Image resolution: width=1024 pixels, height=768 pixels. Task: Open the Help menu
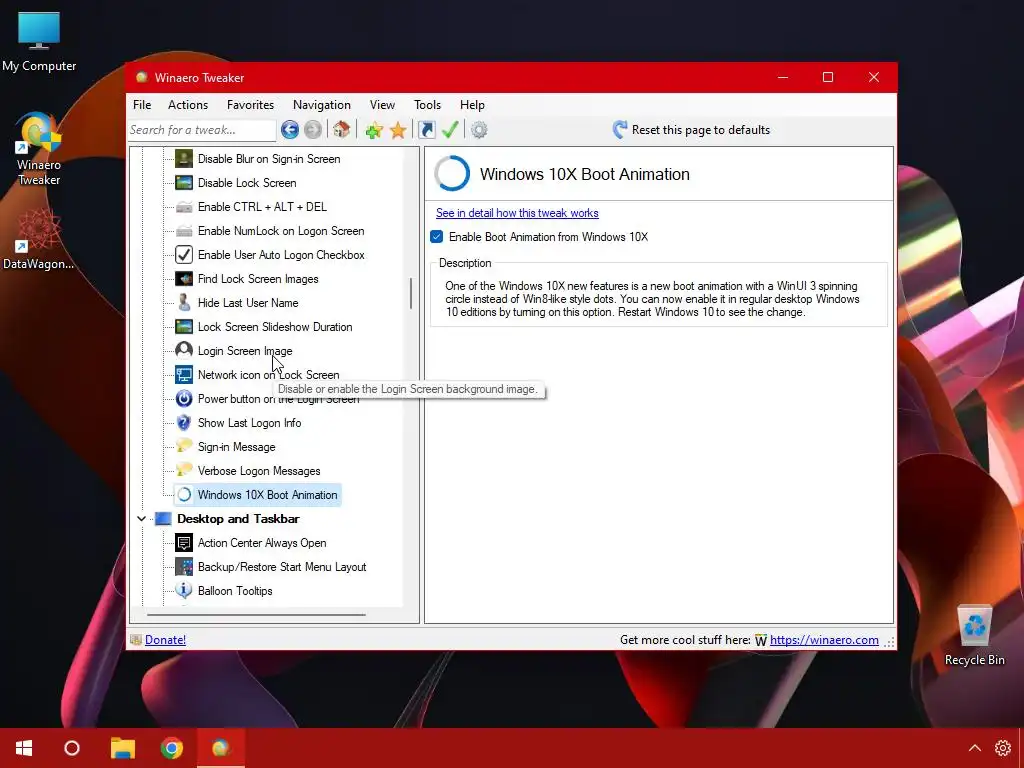472,104
